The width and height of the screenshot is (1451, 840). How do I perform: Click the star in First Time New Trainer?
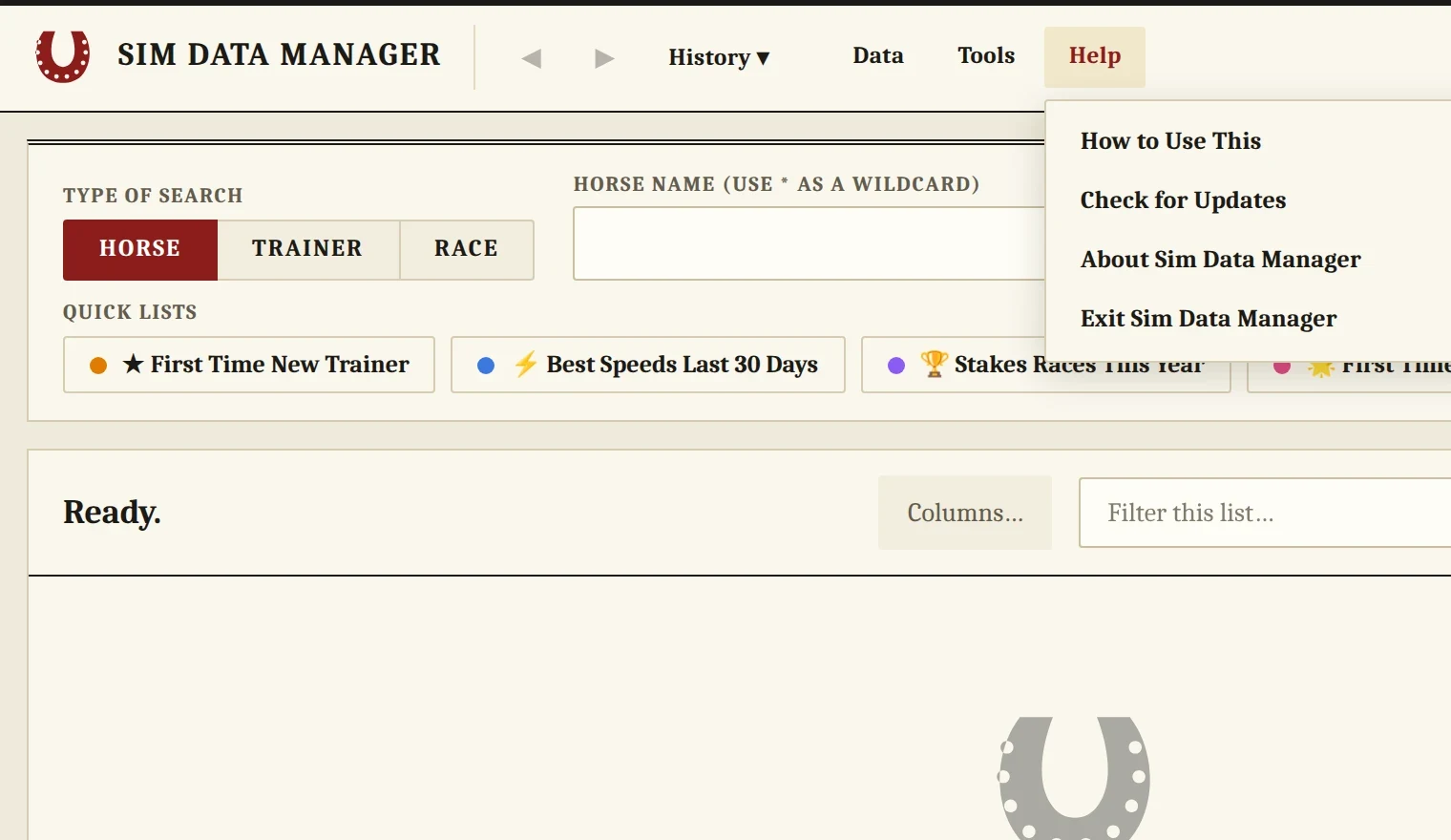(x=134, y=365)
